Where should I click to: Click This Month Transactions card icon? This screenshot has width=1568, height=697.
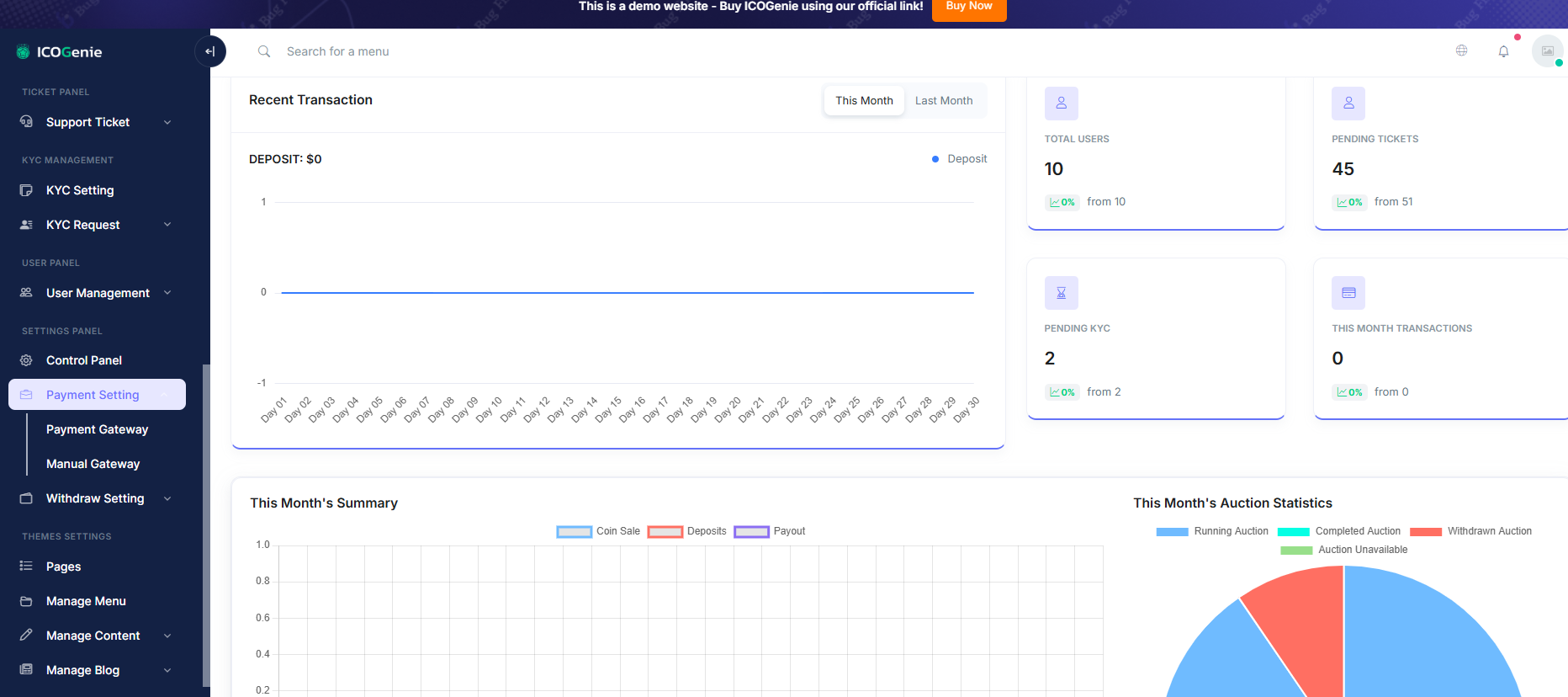pyautogui.click(x=1348, y=293)
